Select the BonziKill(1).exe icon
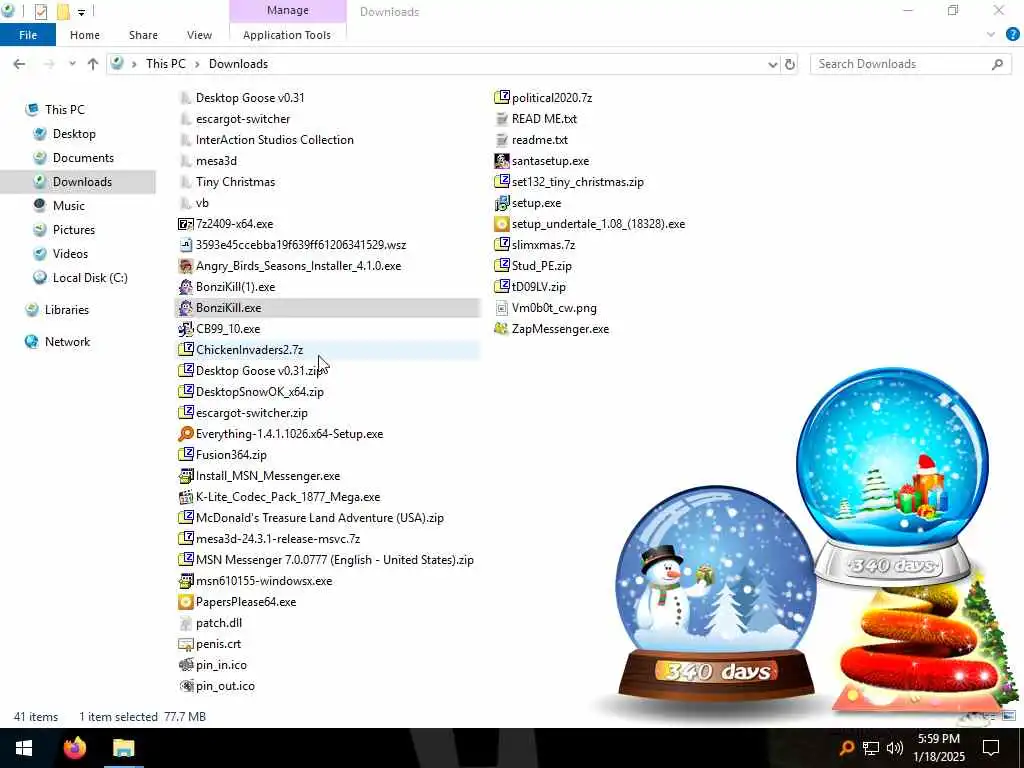The height and width of the screenshot is (768, 1024). pos(185,287)
